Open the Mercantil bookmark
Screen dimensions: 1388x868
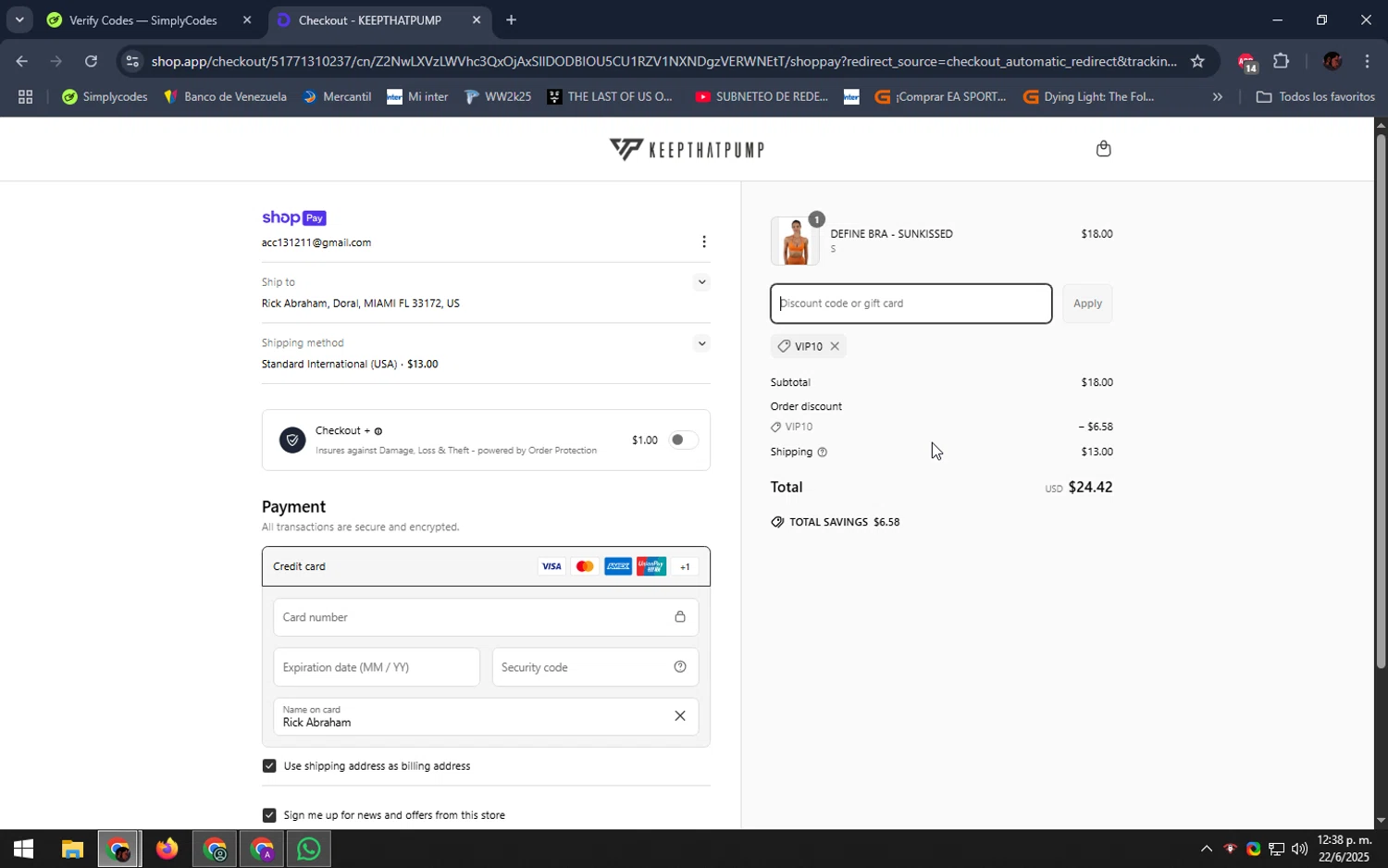[x=338, y=96]
